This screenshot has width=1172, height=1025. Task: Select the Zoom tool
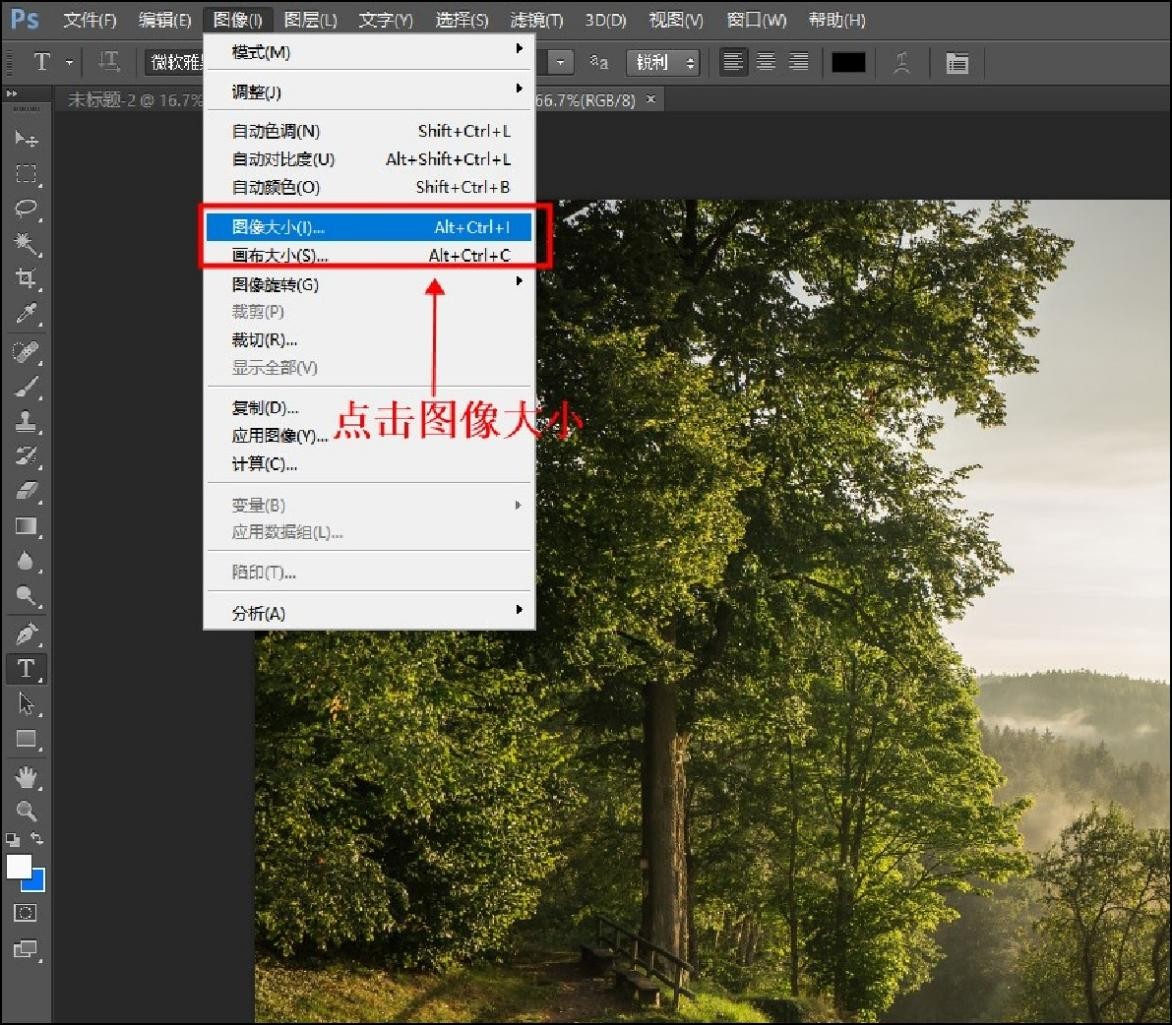(x=26, y=811)
